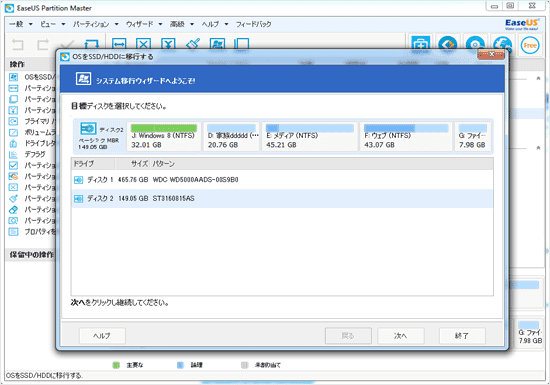Image resolution: width=550 pixels, height=385 pixels.
Task: Select the Migrate OS toolbar icon
Action: [x=217, y=43]
